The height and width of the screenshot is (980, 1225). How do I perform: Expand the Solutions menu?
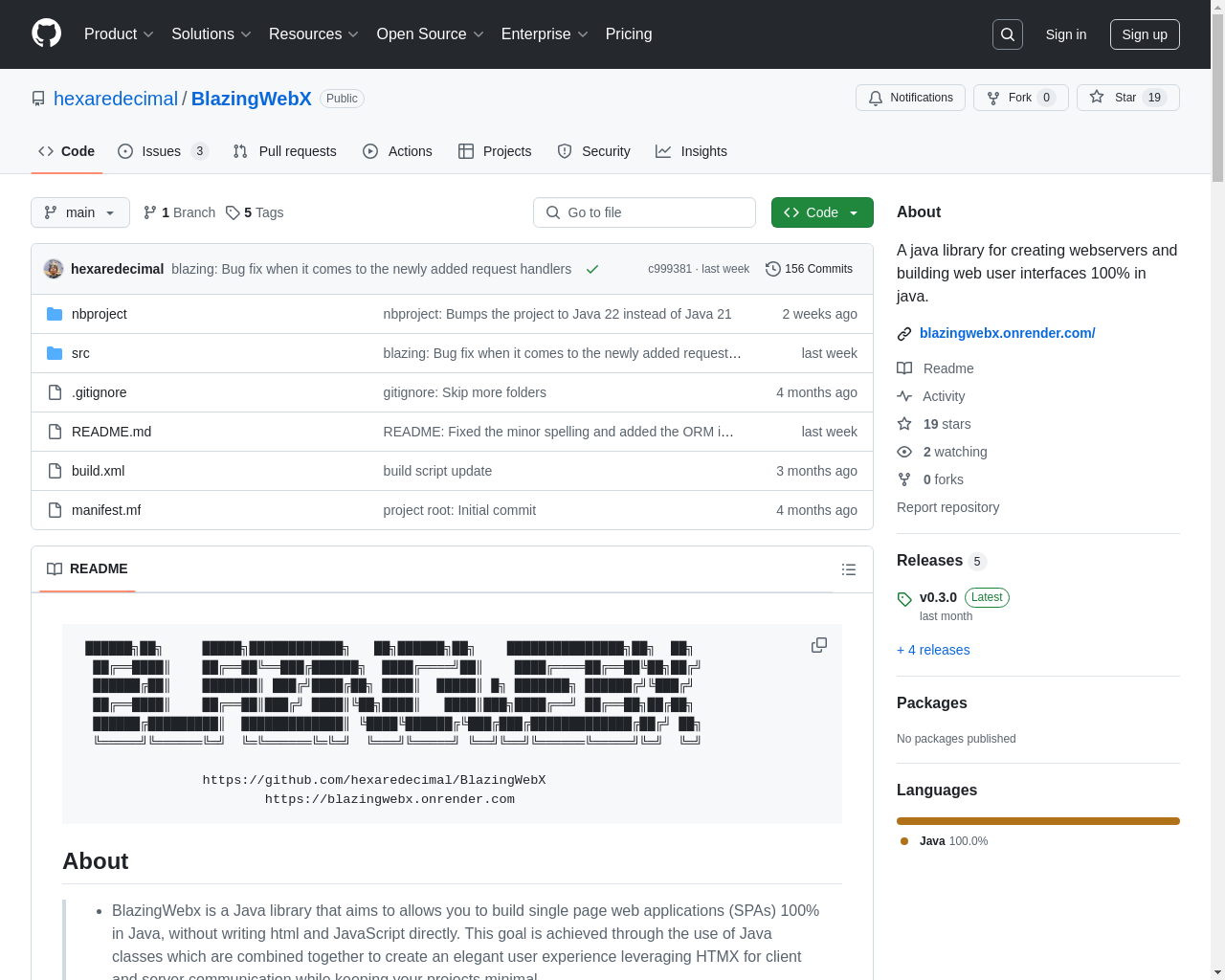pos(212,34)
